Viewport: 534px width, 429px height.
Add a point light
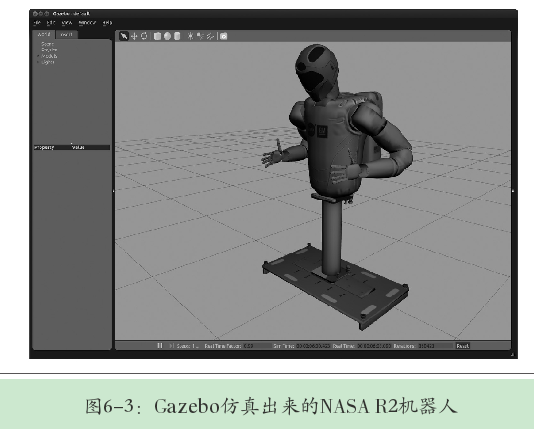tap(190, 36)
